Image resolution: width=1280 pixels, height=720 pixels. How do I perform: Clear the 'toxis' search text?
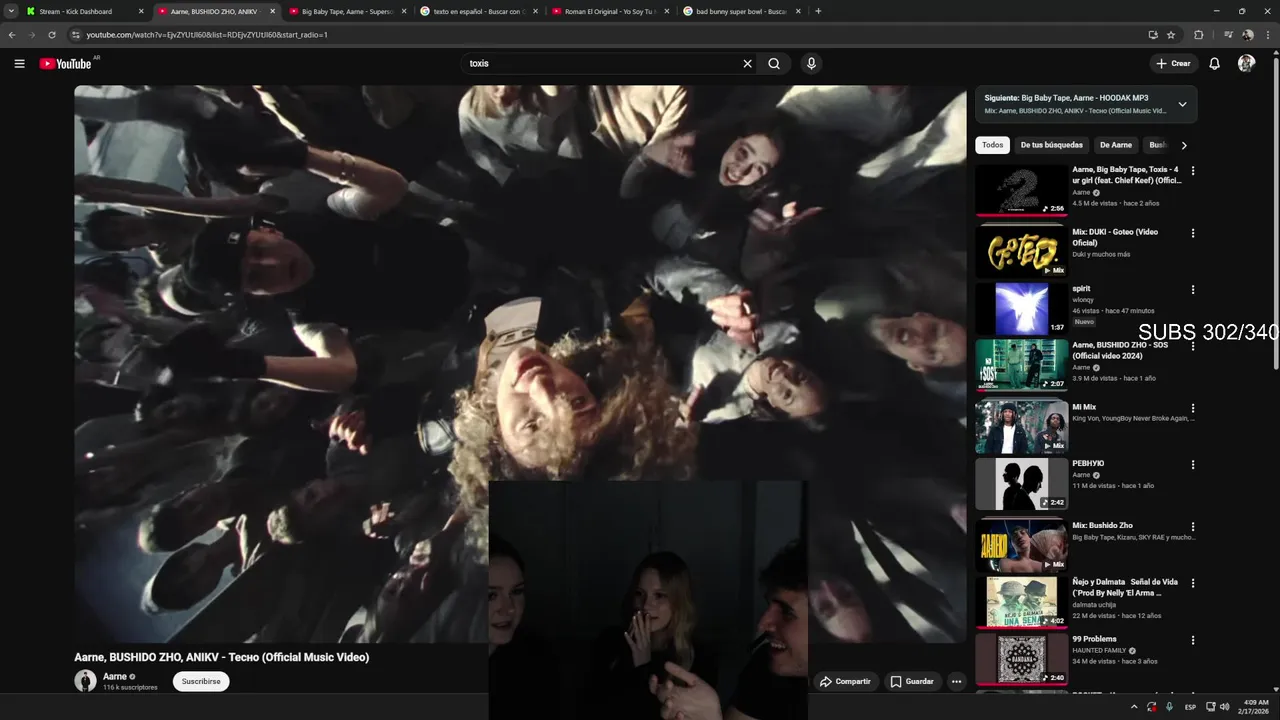[x=747, y=63]
